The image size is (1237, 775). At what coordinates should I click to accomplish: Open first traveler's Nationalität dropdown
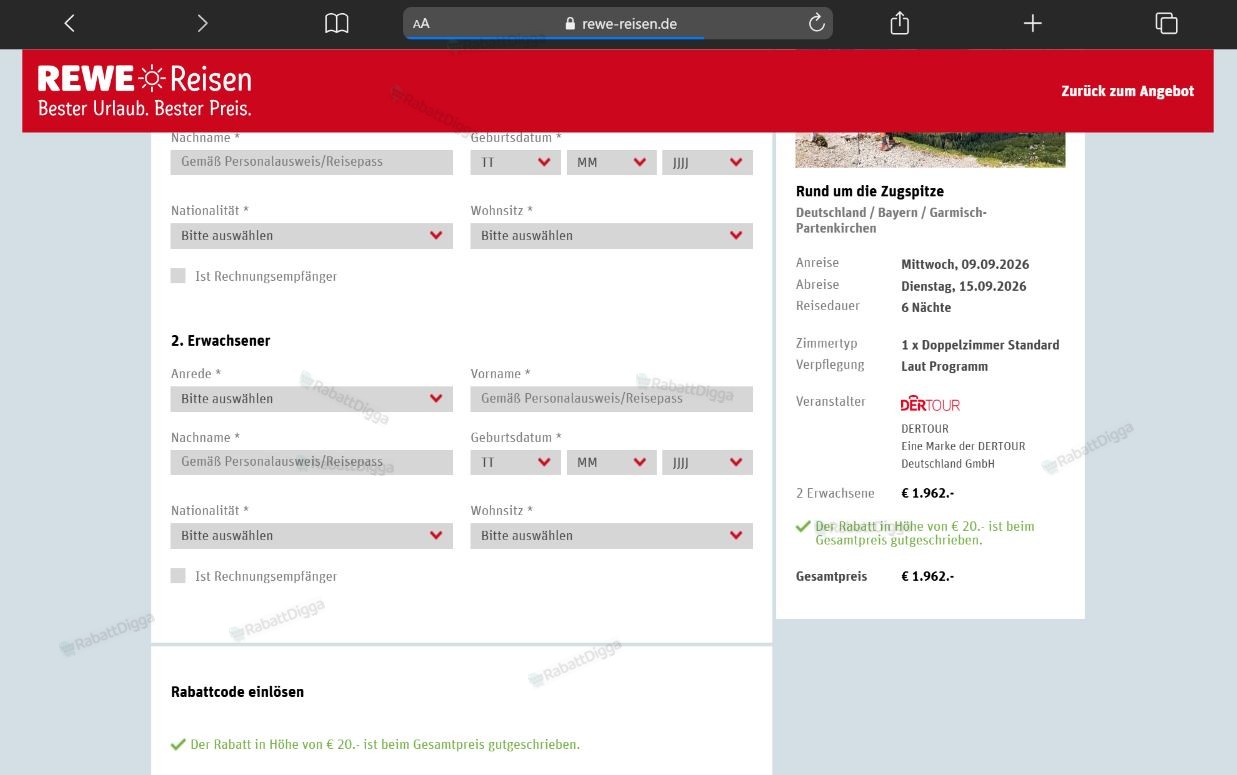click(x=312, y=236)
